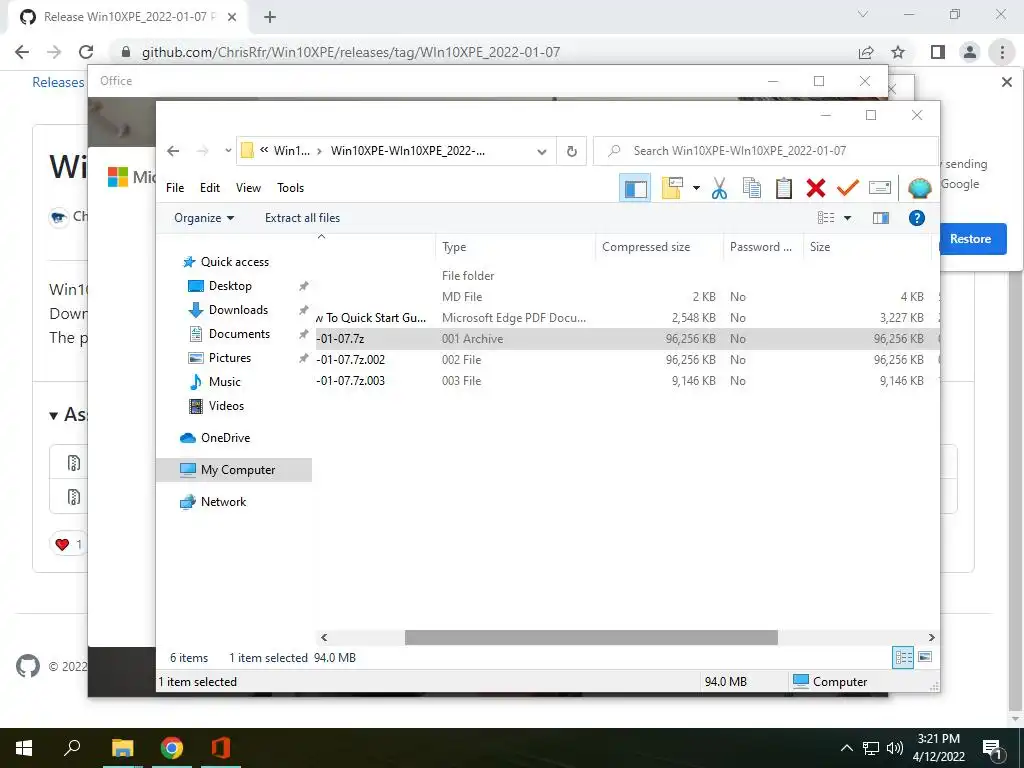Sort by the Type column header
The image size is (1024, 768).
pyautogui.click(x=515, y=247)
